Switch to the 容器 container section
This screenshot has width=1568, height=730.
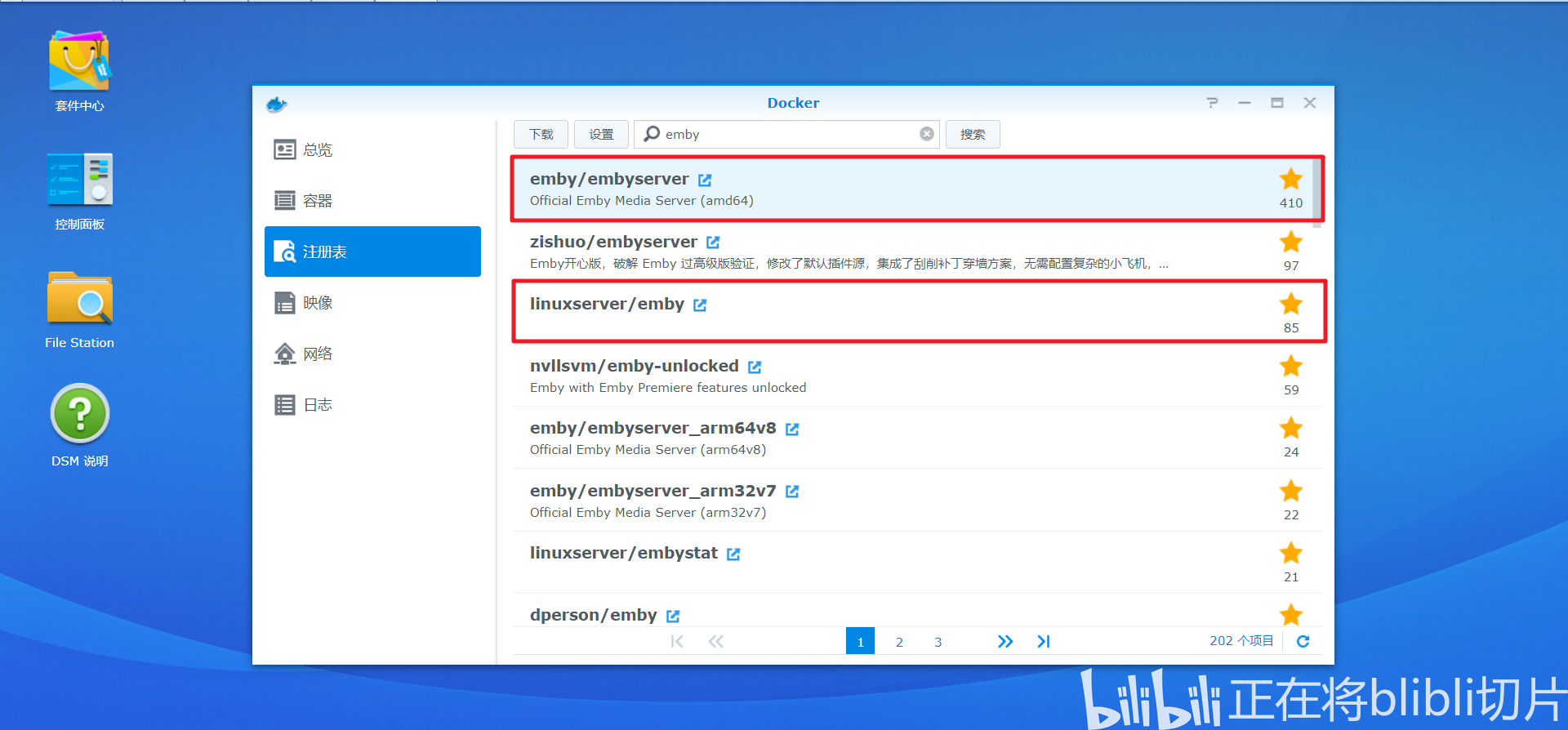[372, 201]
